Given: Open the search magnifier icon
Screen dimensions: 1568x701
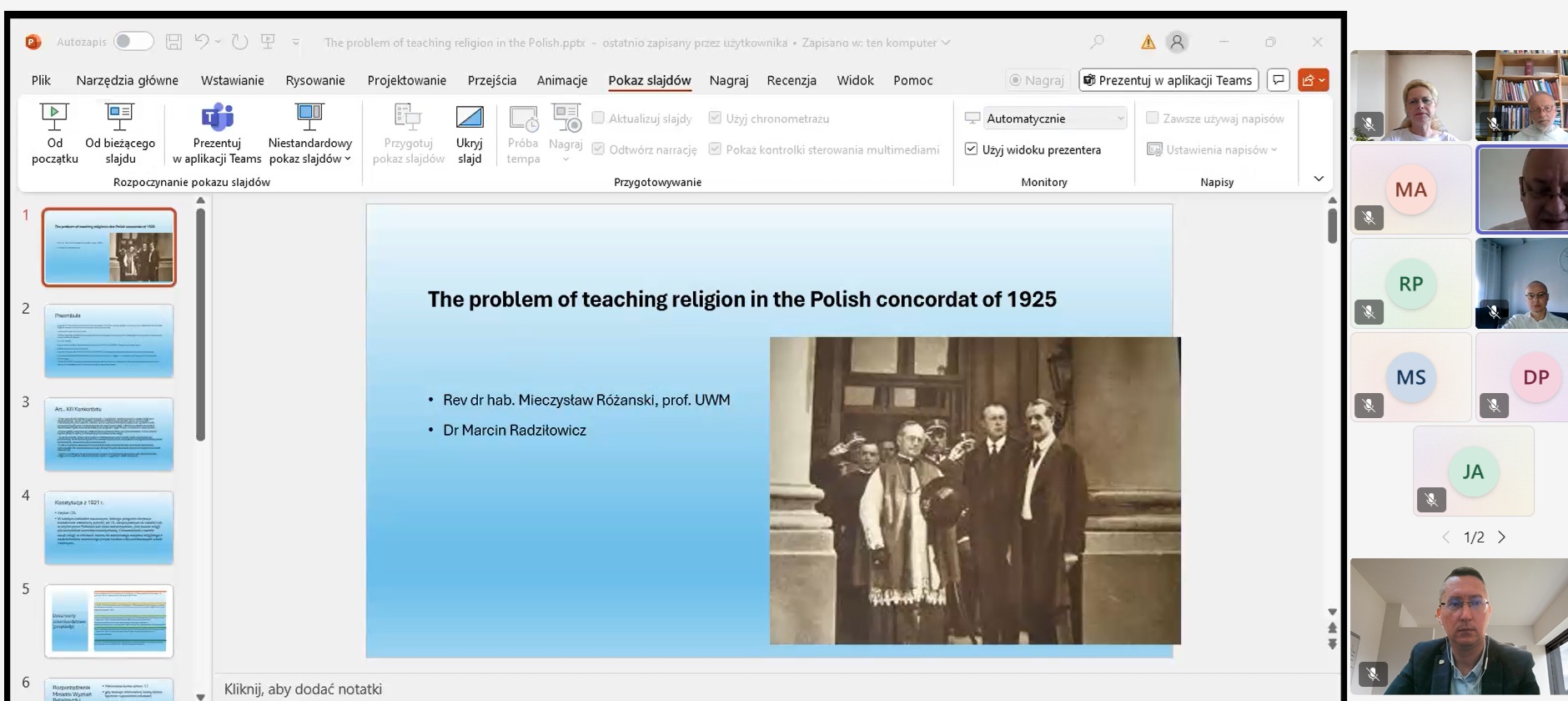Looking at the screenshot, I should [1097, 42].
